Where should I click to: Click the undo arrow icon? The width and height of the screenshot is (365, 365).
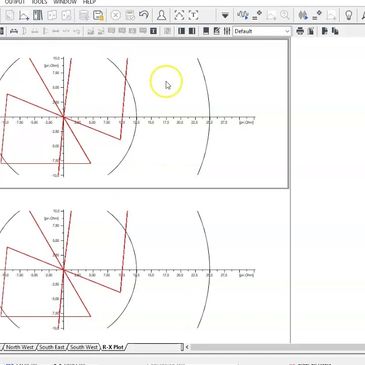[144, 15]
